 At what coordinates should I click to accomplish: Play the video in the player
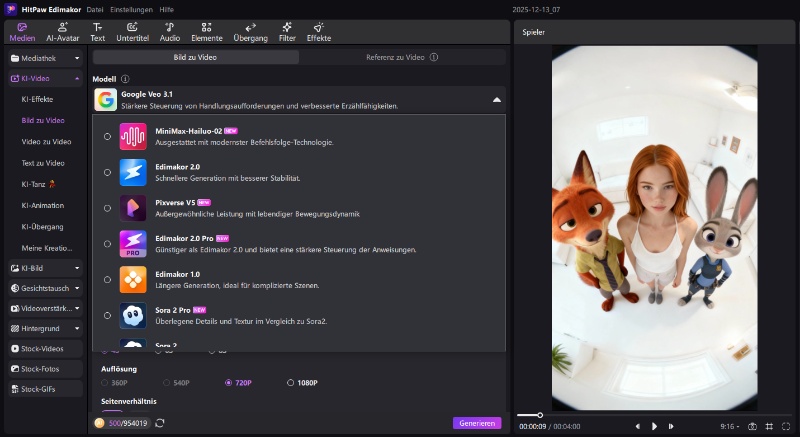[x=654, y=426]
